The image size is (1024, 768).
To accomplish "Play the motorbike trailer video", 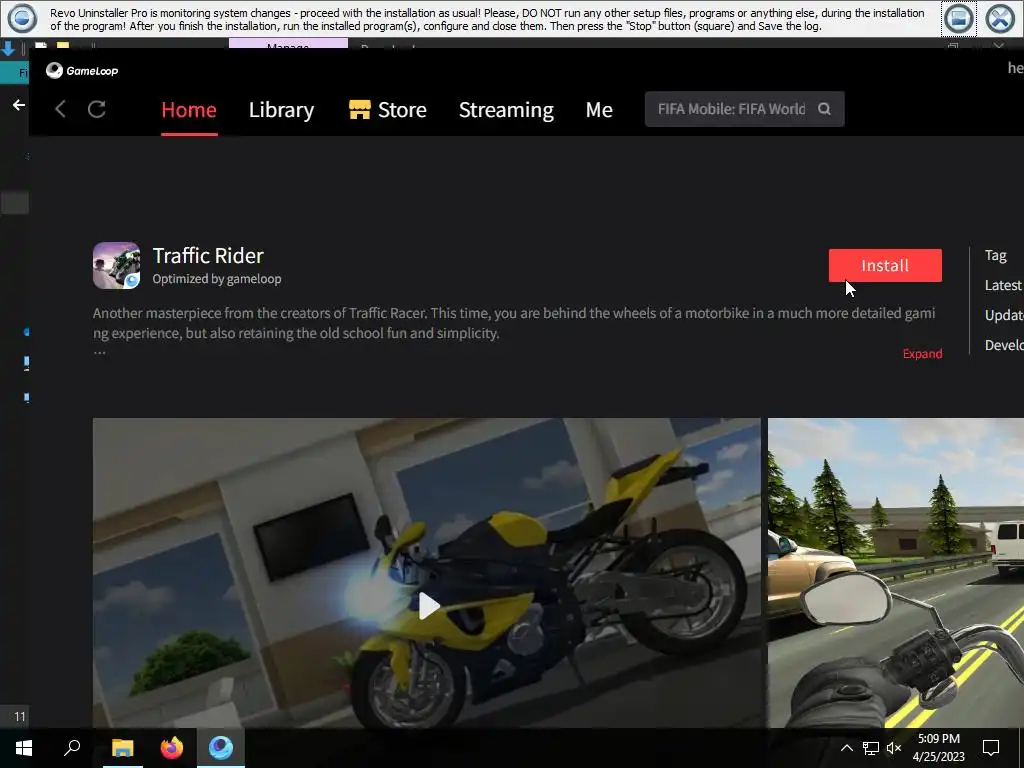I will [428, 606].
